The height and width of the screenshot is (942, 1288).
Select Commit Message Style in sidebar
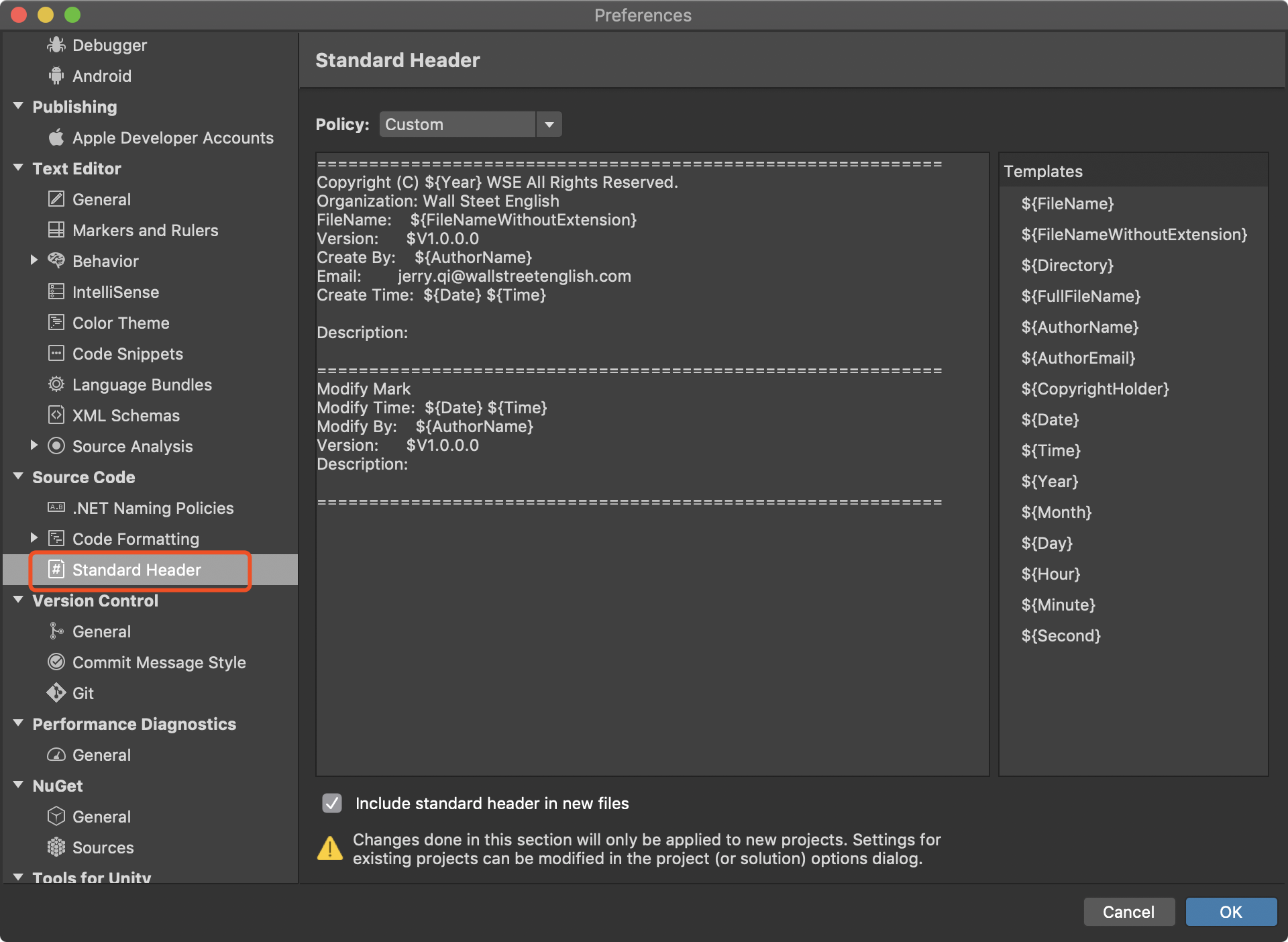pos(159,662)
